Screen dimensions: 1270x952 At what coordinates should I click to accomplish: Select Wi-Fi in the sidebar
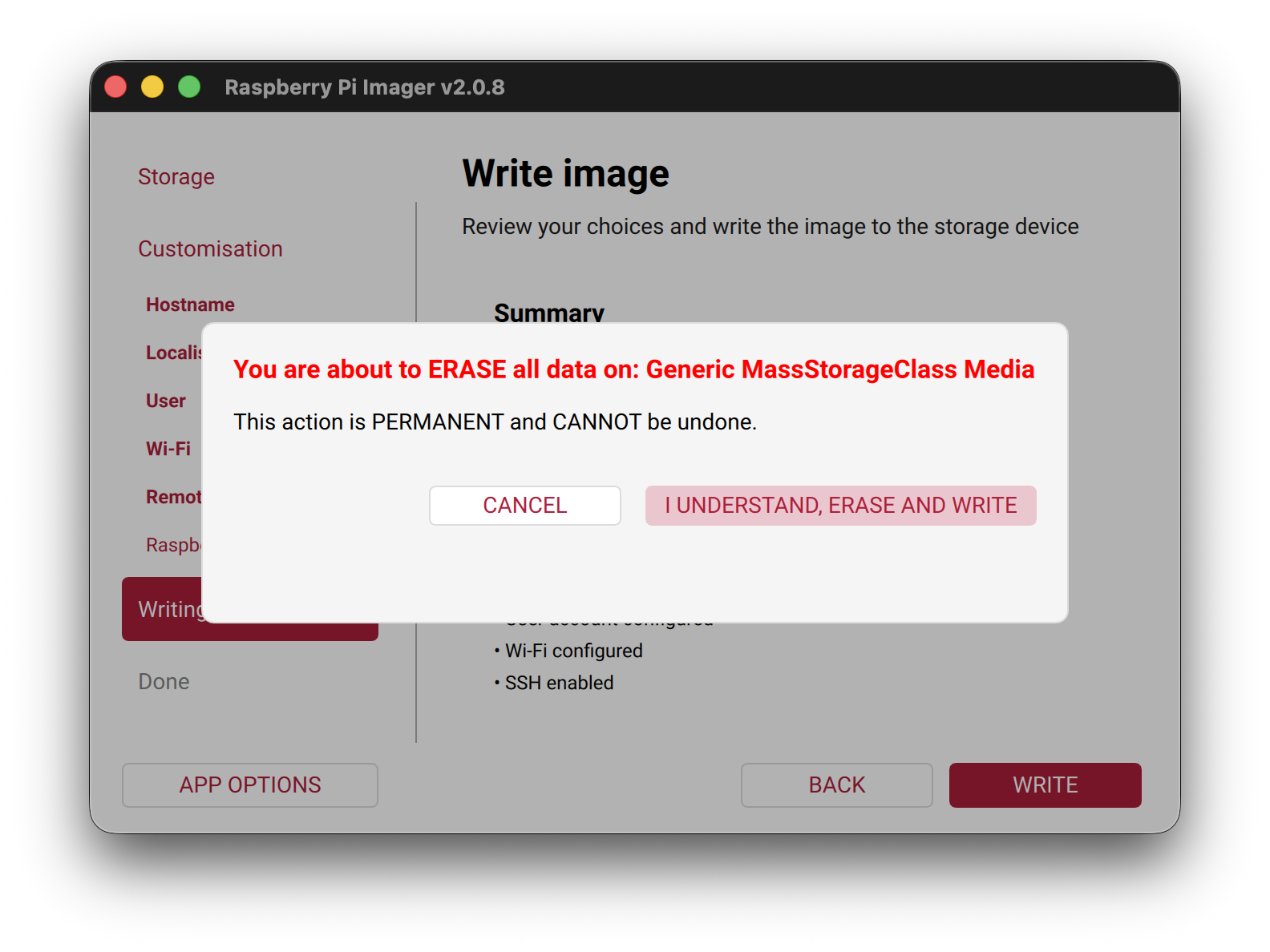coord(168,450)
